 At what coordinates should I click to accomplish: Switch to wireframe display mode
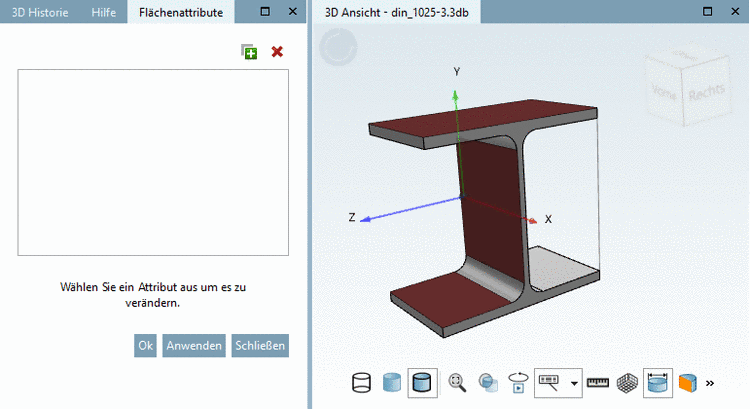pyautogui.click(x=361, y=383)
